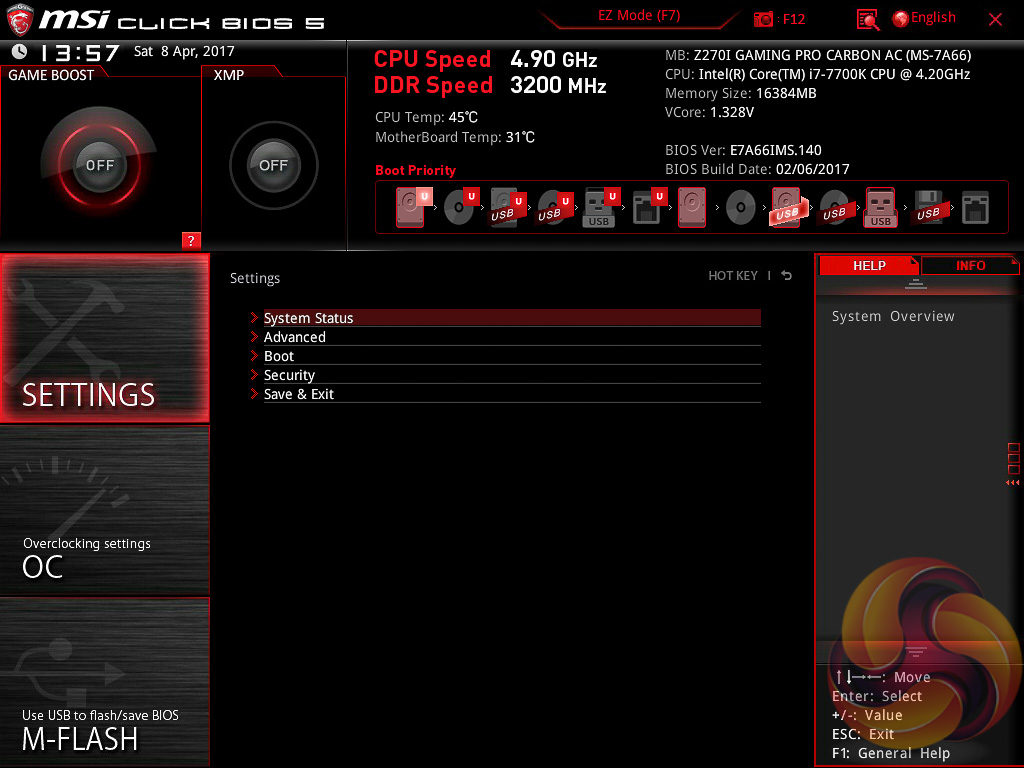1024x768 pixels.
Task: Select the legacy USB CD/DVD boot device
Action: tap(835, 207)
